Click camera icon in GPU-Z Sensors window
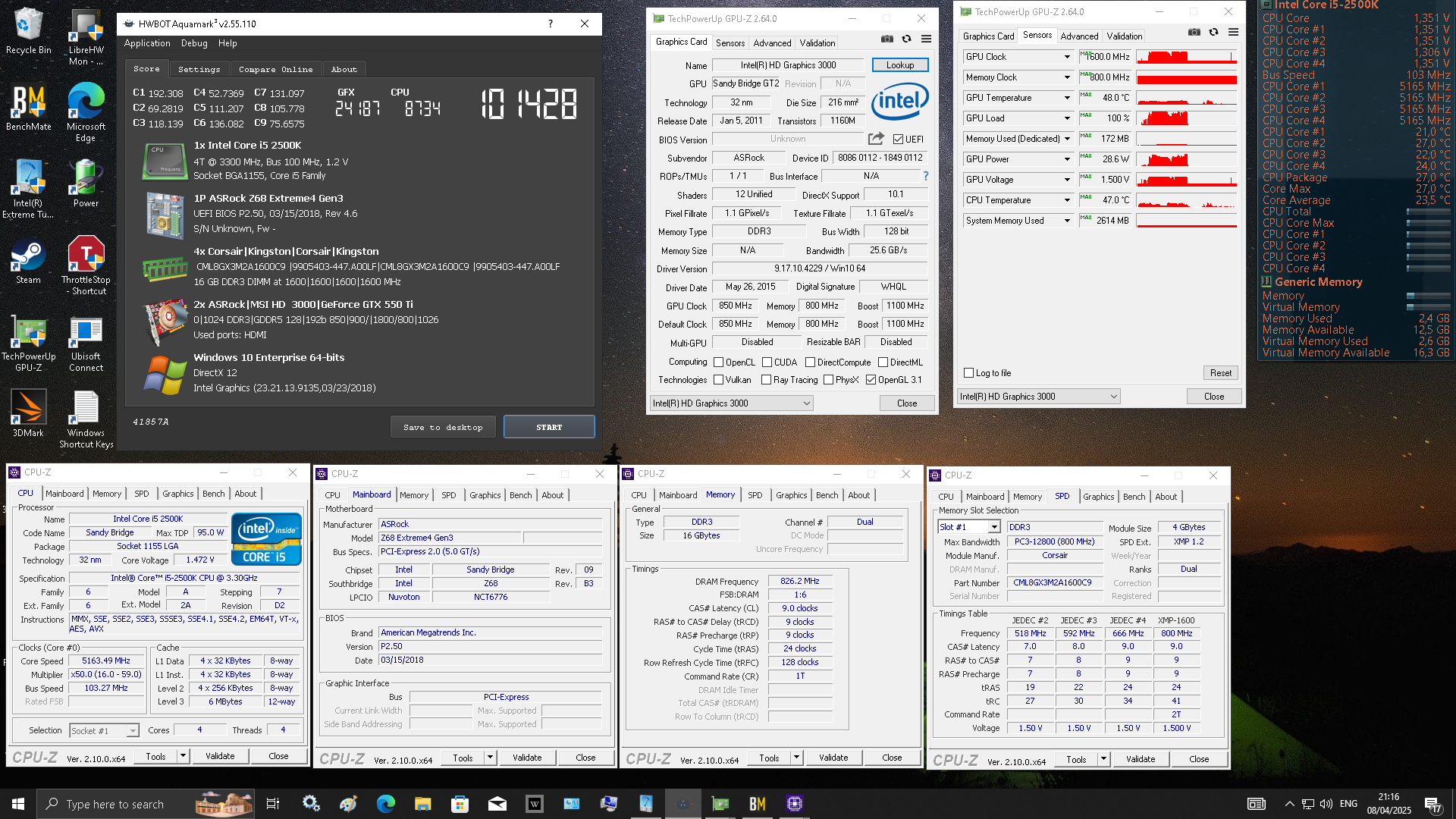The height and width of the screenshot is (819, 1456). point(1194,32)
